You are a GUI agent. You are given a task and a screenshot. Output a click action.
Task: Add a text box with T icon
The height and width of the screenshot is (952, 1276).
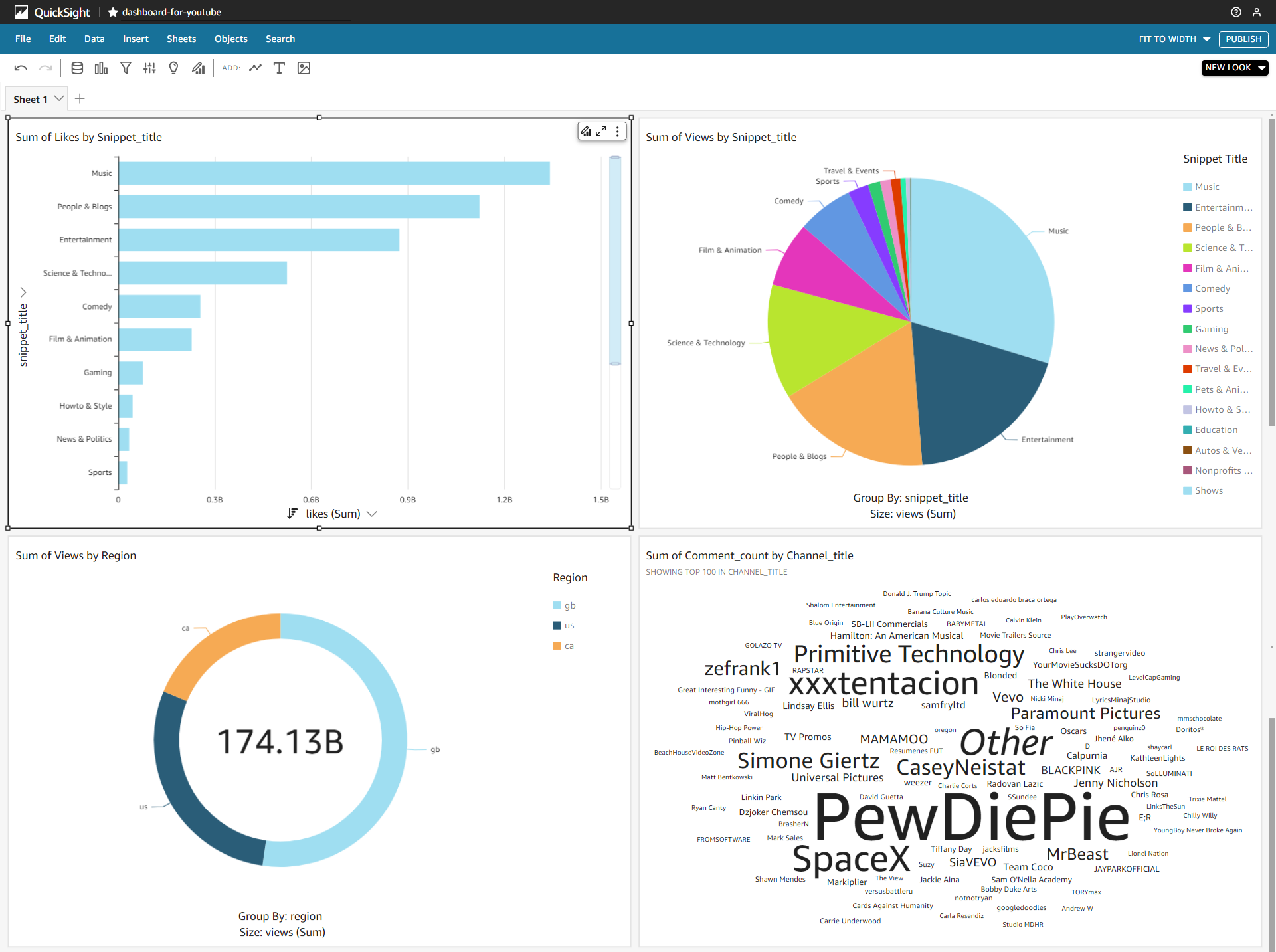coord(279,68)
